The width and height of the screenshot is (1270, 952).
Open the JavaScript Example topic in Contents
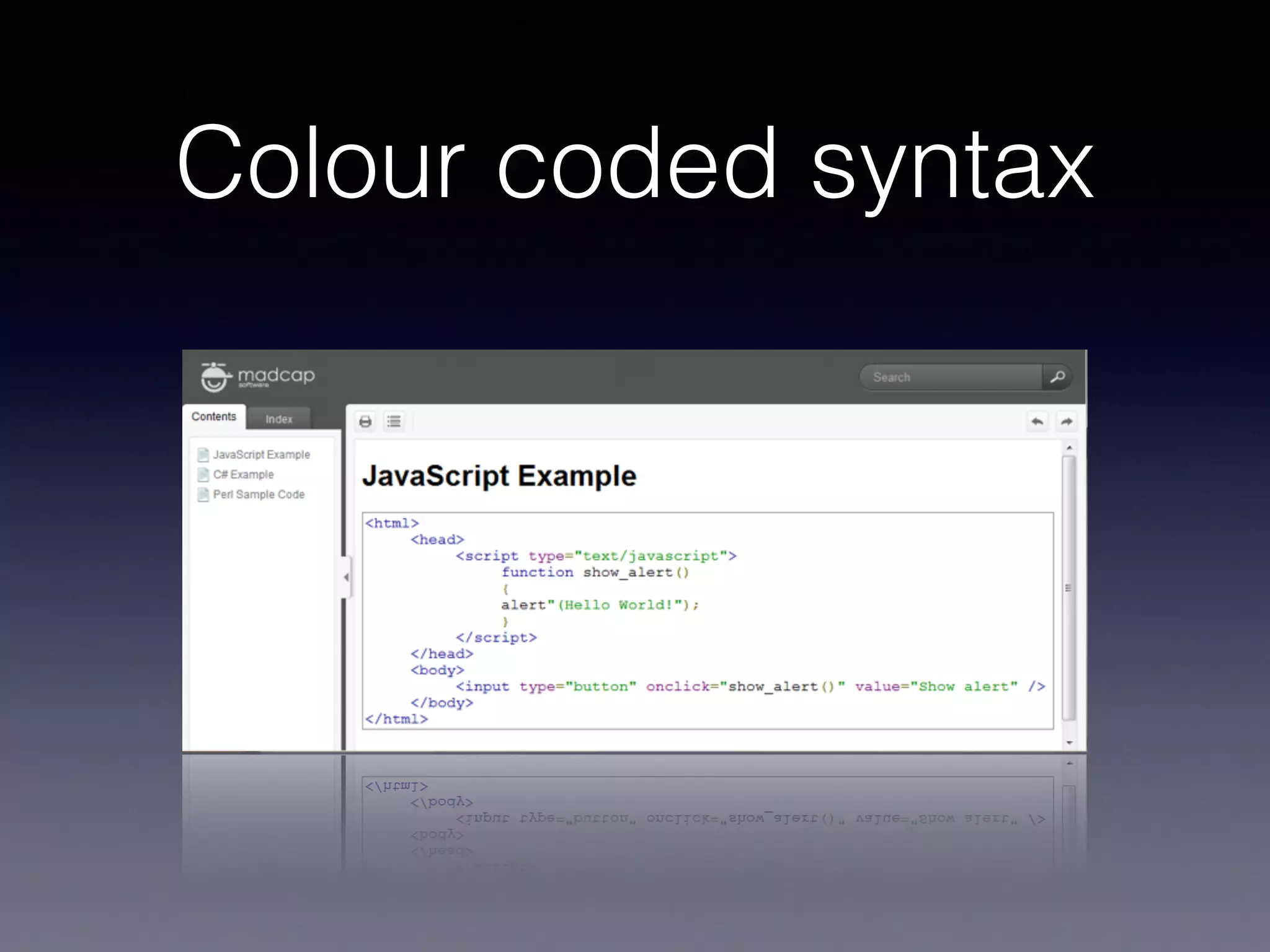pos(261,454)
